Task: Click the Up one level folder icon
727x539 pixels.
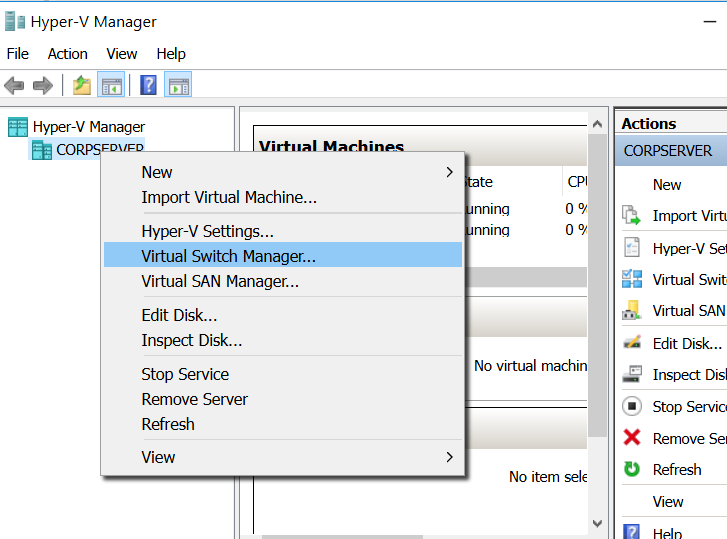Action: coord(82,86)
